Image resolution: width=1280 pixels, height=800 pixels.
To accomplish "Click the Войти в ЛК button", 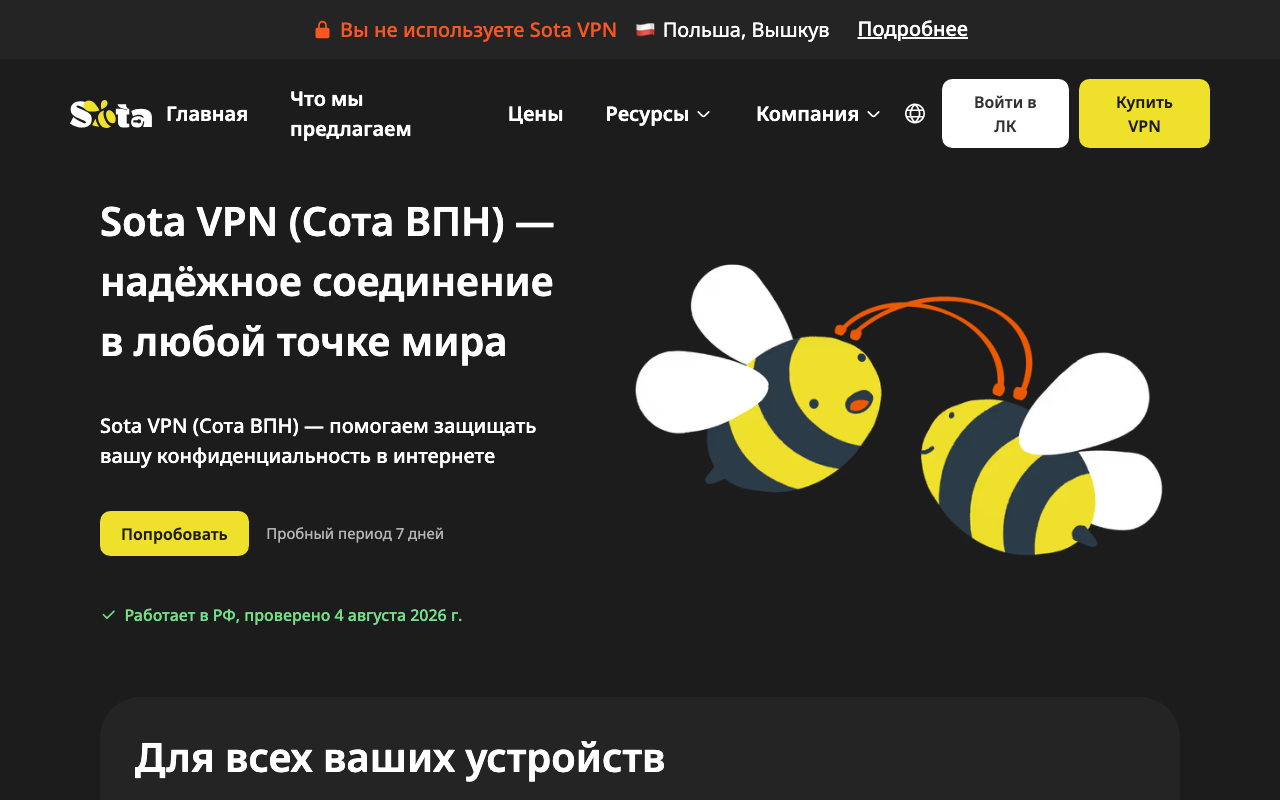I will (1005, 114).
